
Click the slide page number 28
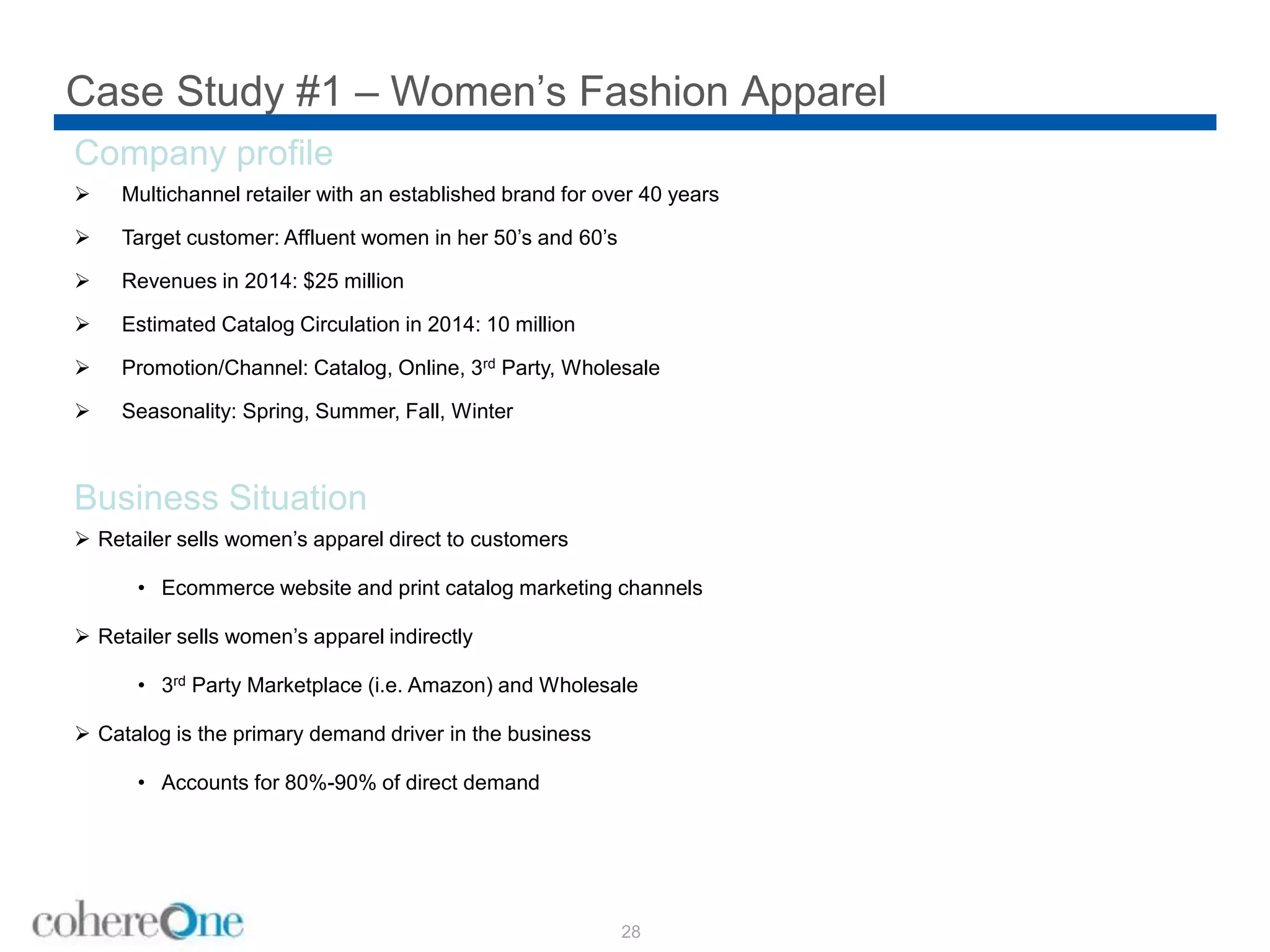coord(631,932)
